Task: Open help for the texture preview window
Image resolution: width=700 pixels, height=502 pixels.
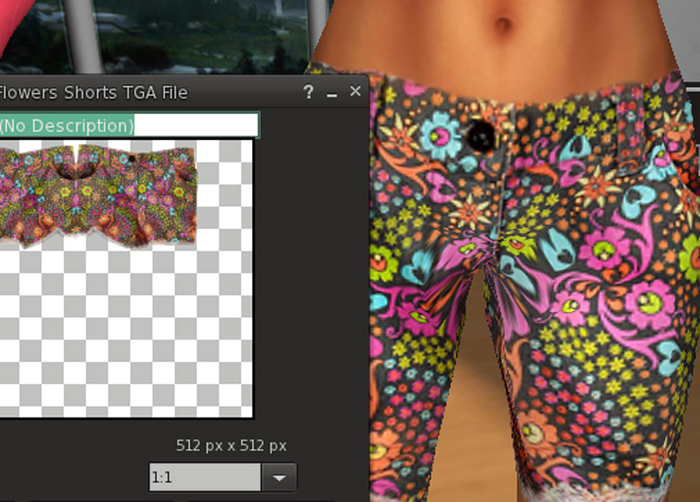Action: [x=308, y=92]
